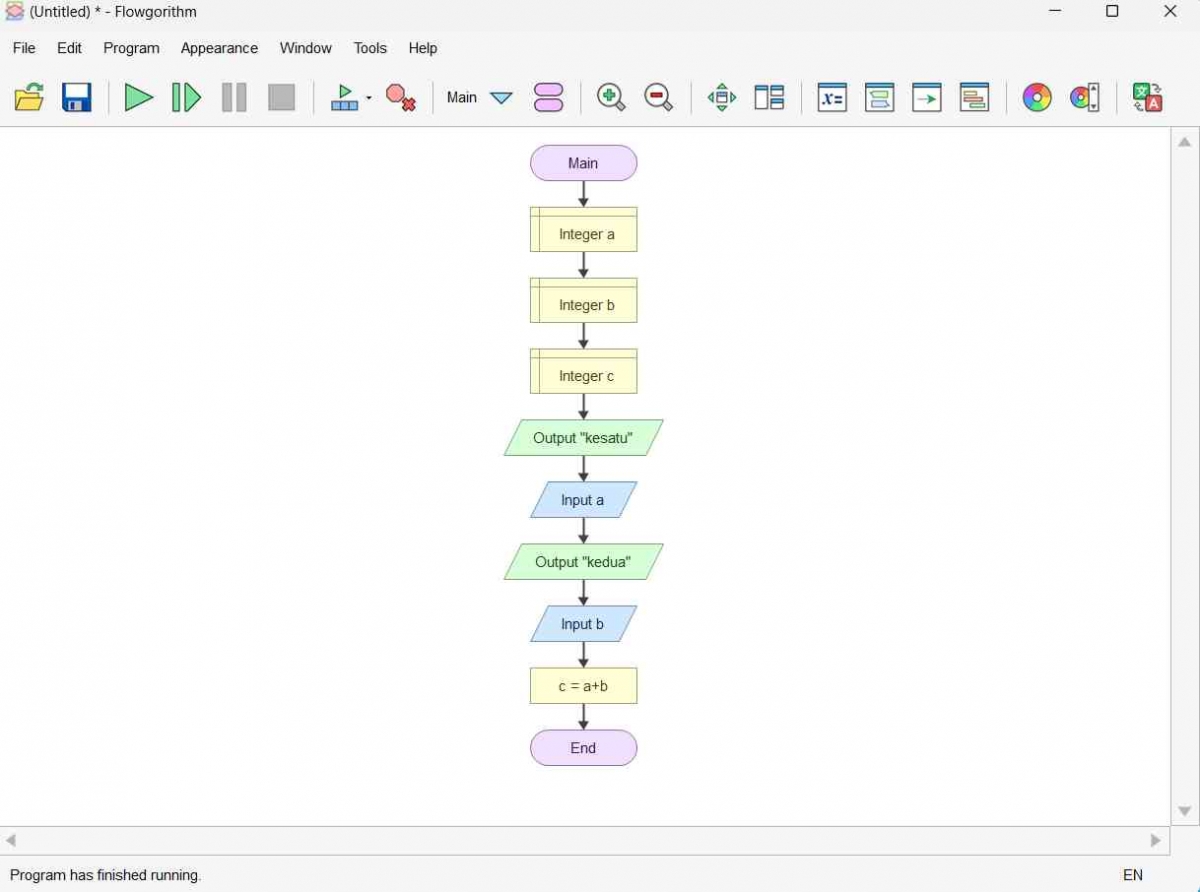Step through the program with the Step icon
The height and width of the screenshot is (892, 1200).
186,97
